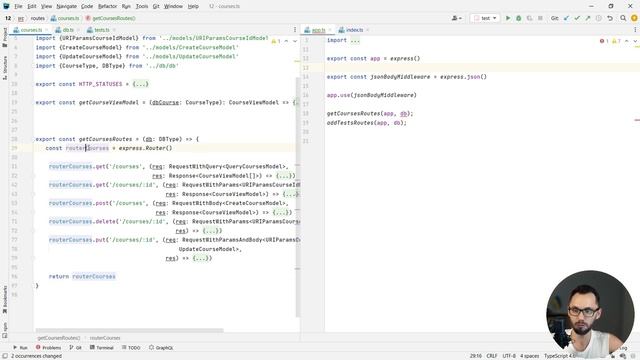Open the test run configuration dropdown
Screen dimensions: 640x360
coord(485,18)
